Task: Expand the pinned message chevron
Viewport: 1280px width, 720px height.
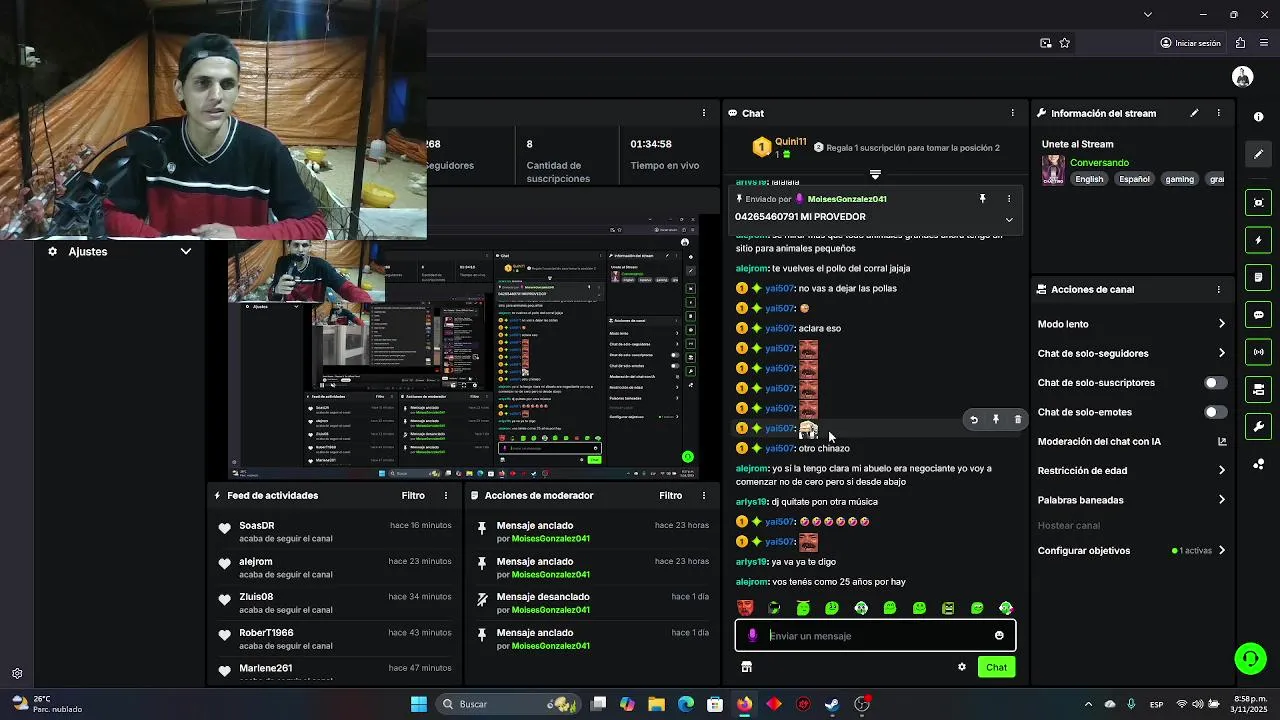Action: [x=1008, y=219]
